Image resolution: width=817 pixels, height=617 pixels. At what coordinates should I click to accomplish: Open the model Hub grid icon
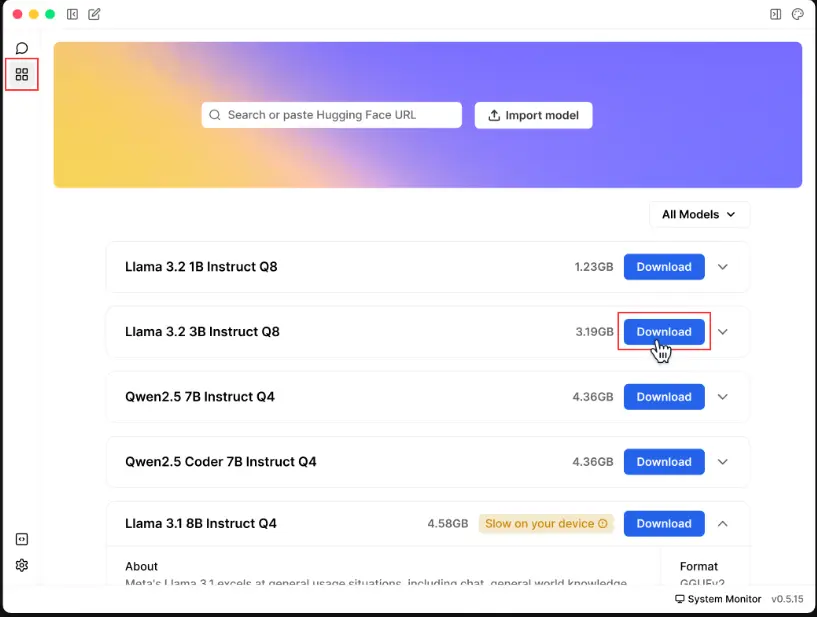point(22,74)
